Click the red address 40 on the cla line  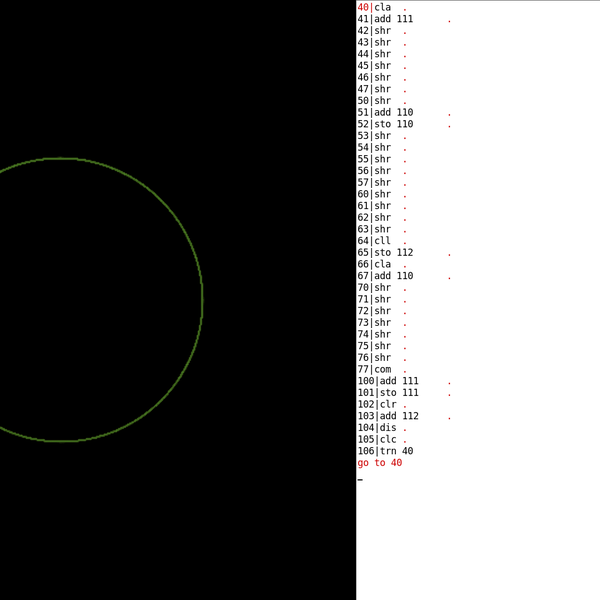[363, 7]
